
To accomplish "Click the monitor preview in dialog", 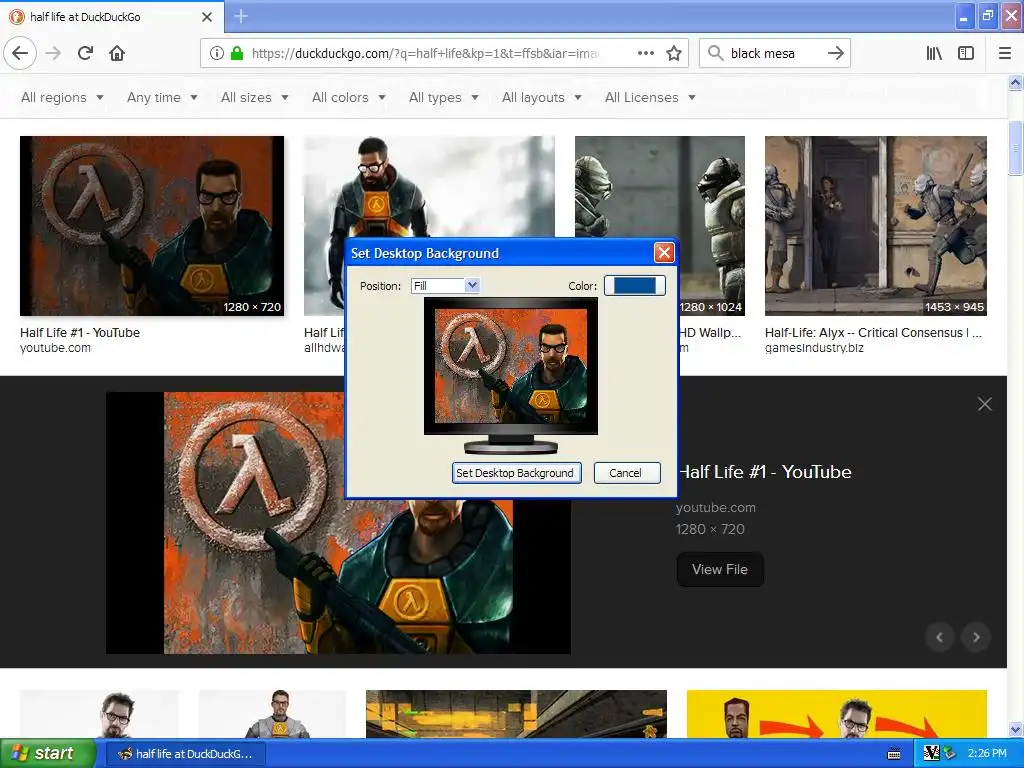I will pyautogui.click(x=511, y=375).
